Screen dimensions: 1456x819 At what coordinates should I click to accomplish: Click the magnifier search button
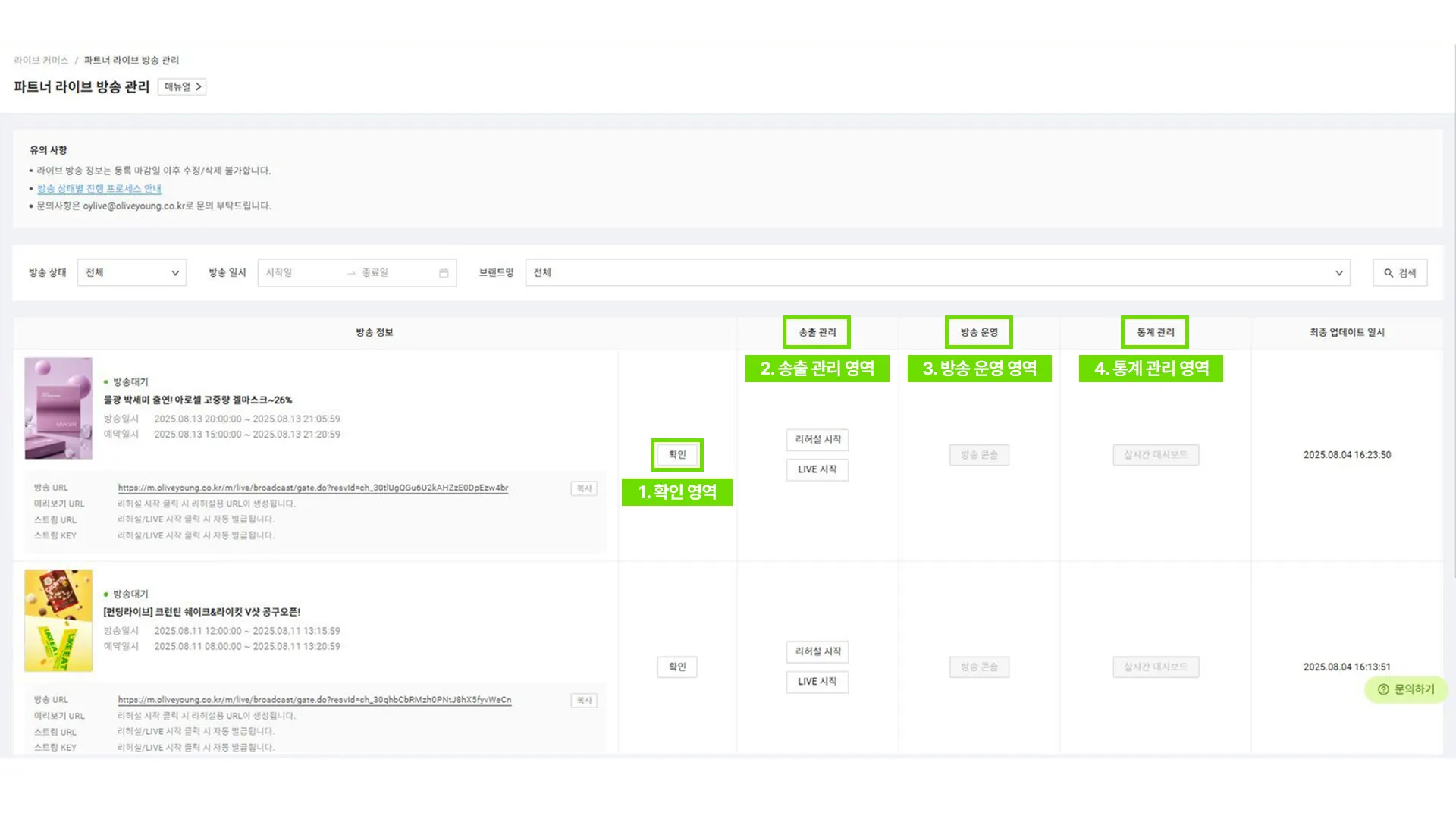pyautogui.click(x=1400, y=273)
